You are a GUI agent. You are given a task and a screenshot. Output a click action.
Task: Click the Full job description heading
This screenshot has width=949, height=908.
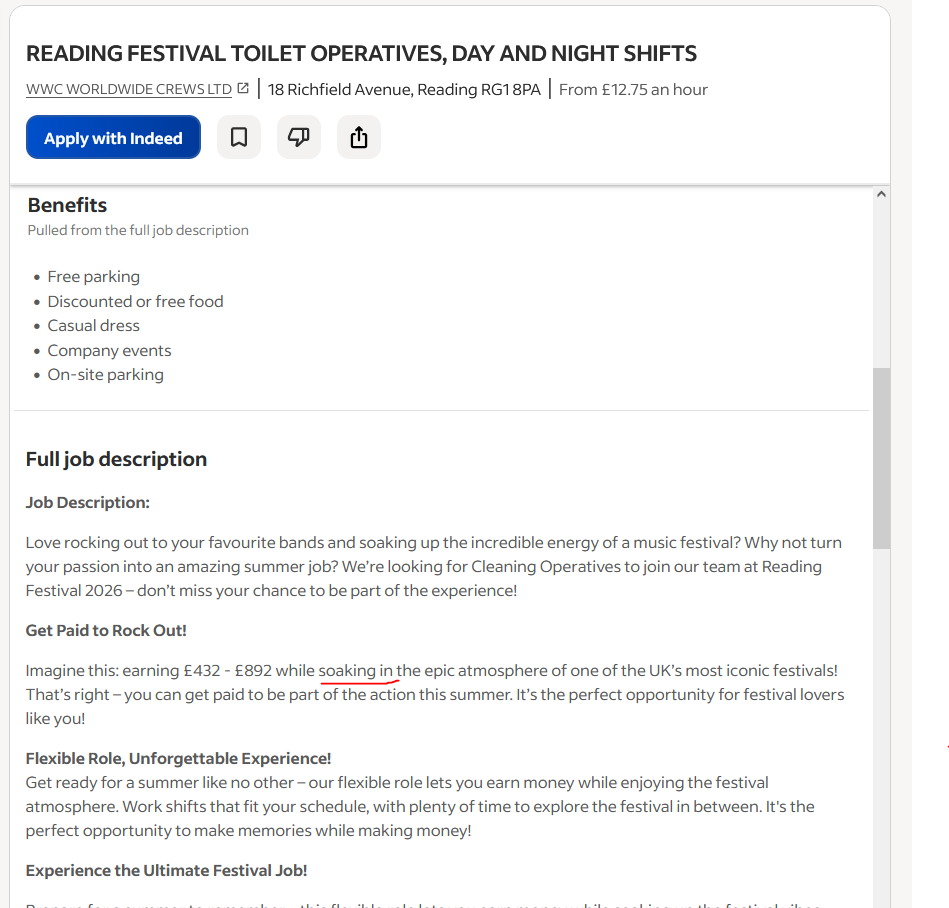pyautogui.click(x=116, y=459)
